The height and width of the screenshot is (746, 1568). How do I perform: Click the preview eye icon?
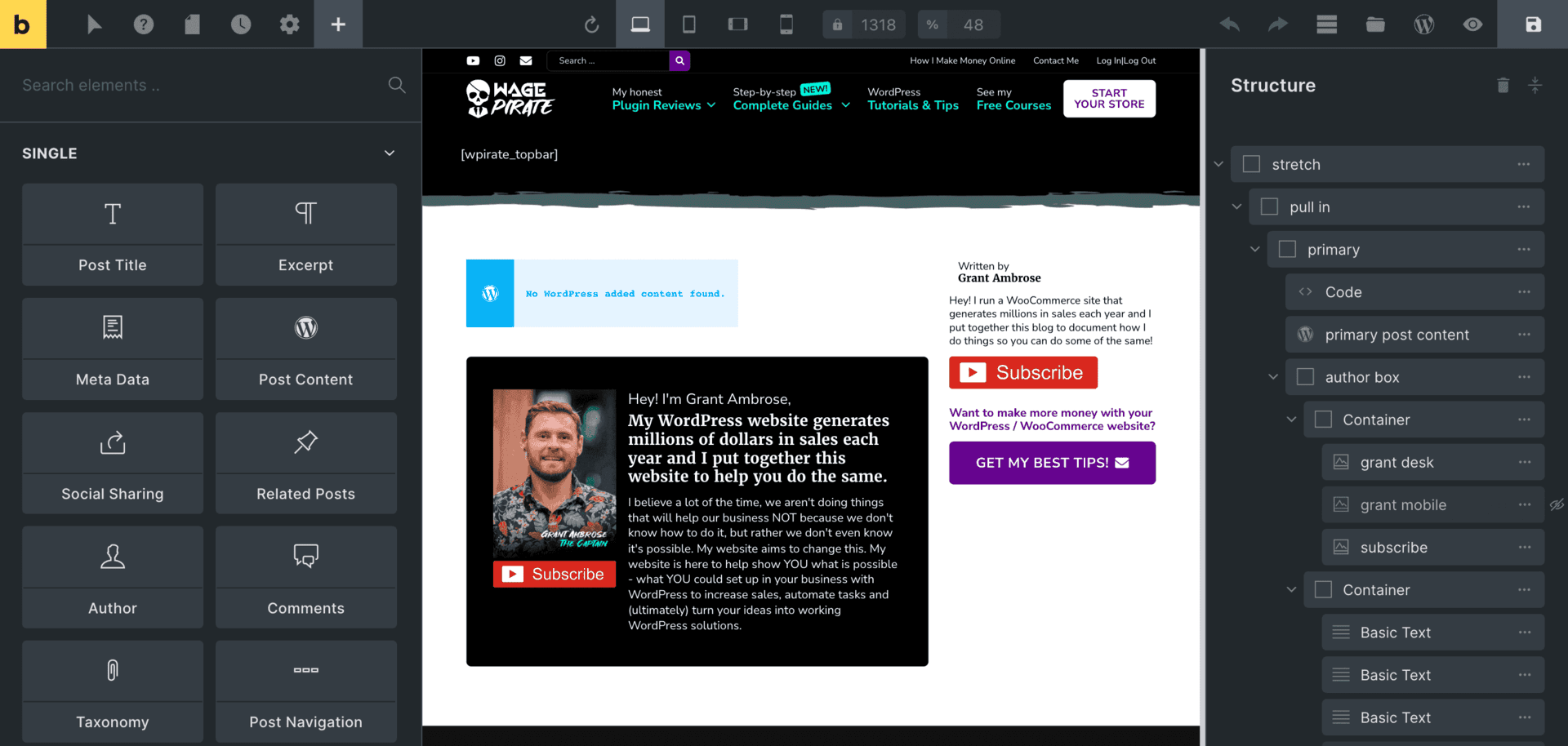[x=1472, y=24]
